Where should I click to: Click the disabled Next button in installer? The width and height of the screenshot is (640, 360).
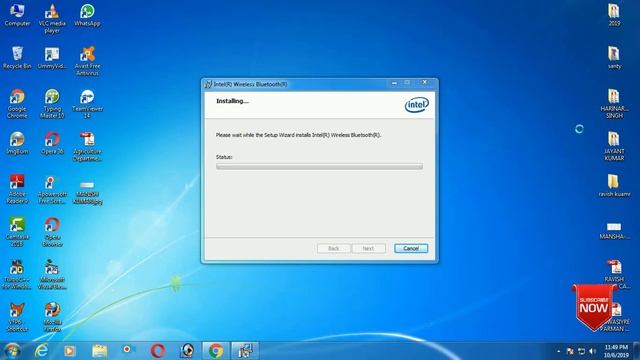369,248
